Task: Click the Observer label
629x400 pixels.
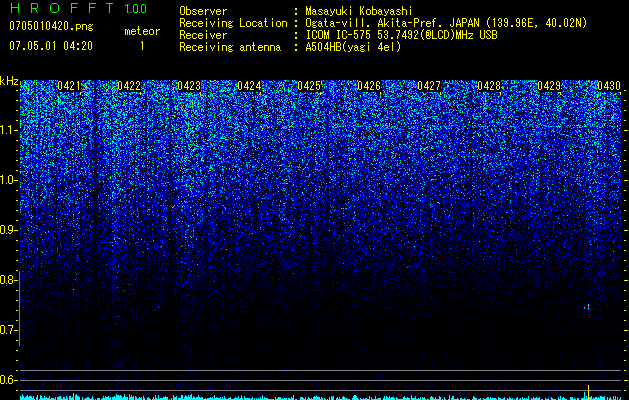Action: click(x=203, y=11)
